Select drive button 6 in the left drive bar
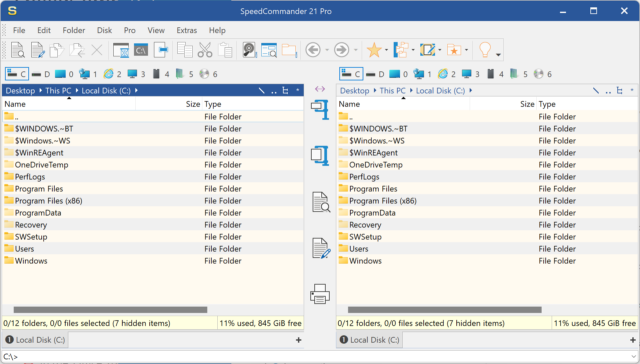Viewport: 640px width, 364px height. (x=209, y=74)
